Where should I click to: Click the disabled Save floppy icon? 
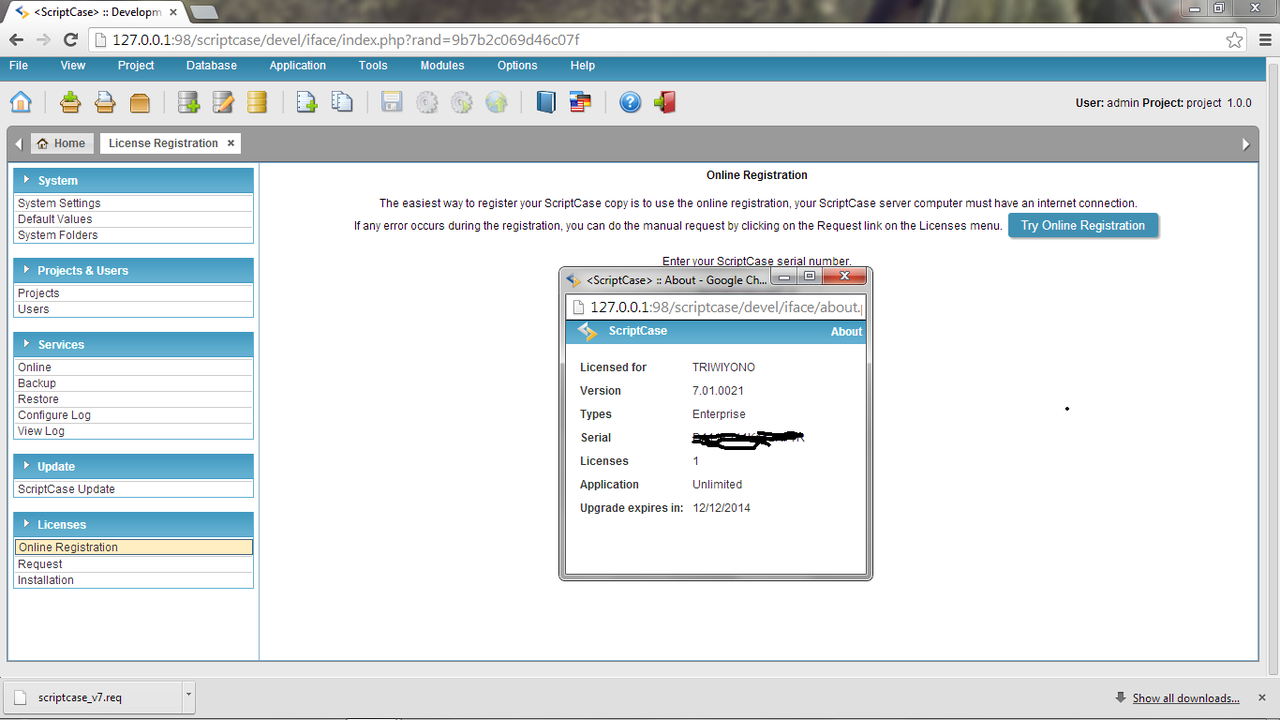tap(392, 102)
